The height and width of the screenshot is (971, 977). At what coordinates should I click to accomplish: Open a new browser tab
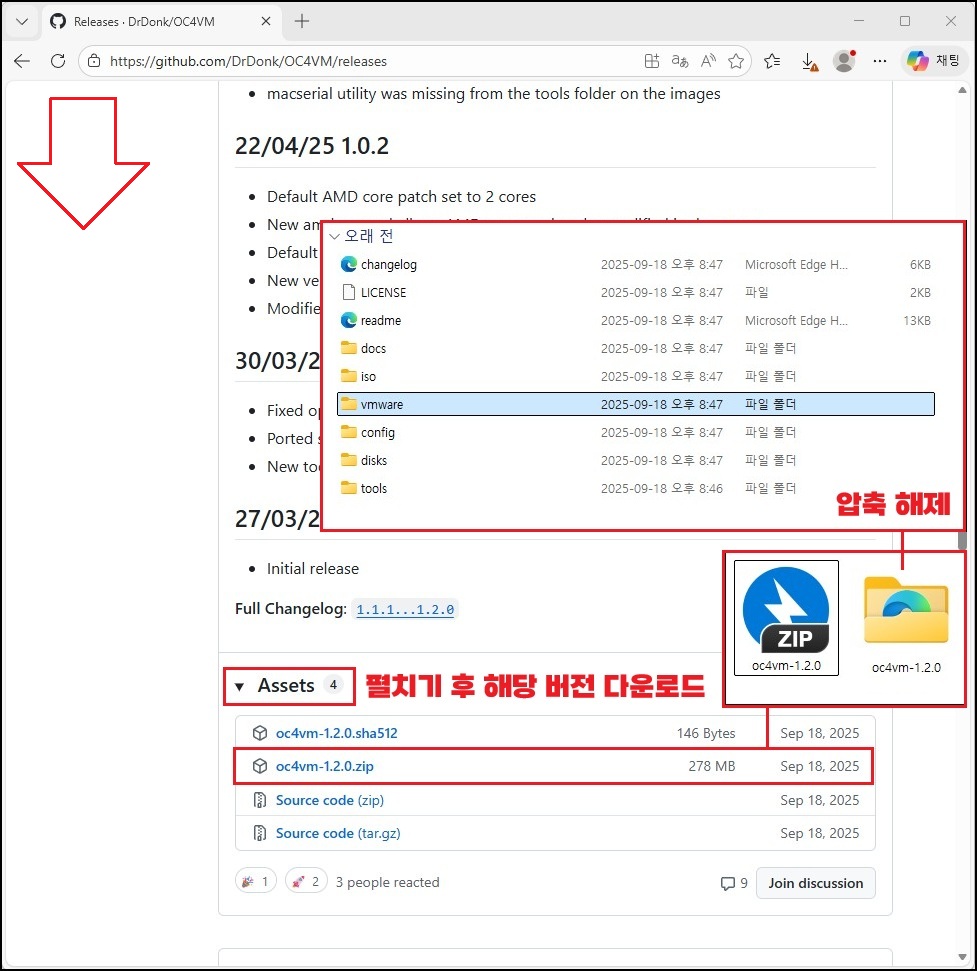pyautogui.click(x=302, y=22)
